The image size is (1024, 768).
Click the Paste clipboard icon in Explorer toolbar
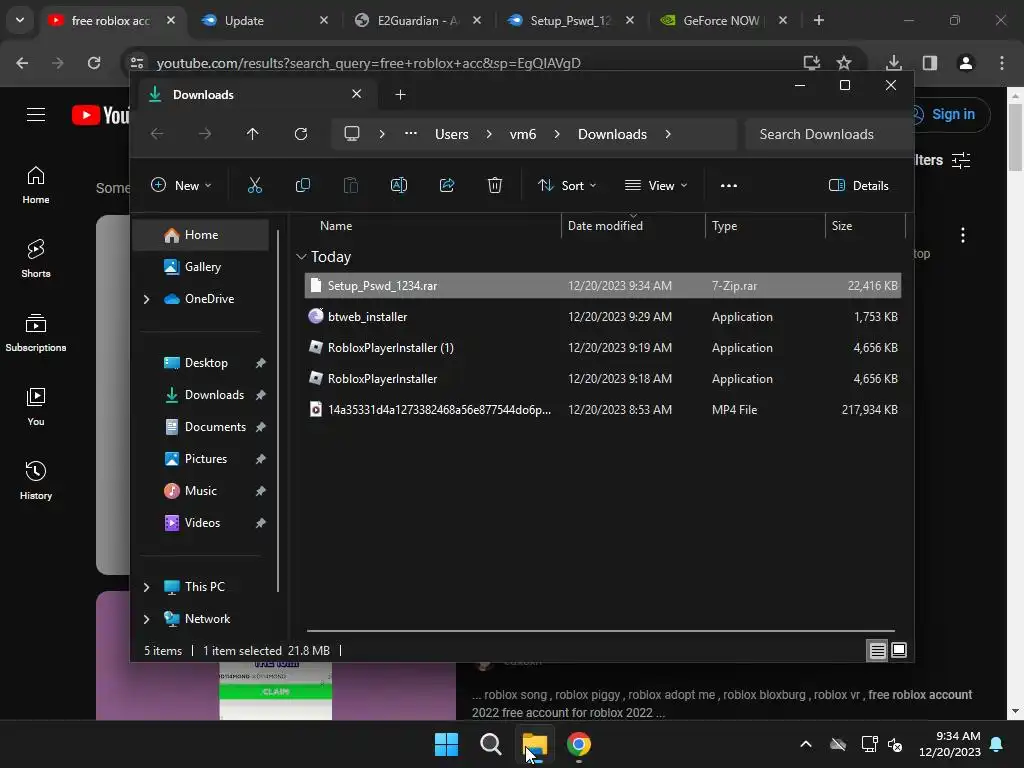[351, 185]
